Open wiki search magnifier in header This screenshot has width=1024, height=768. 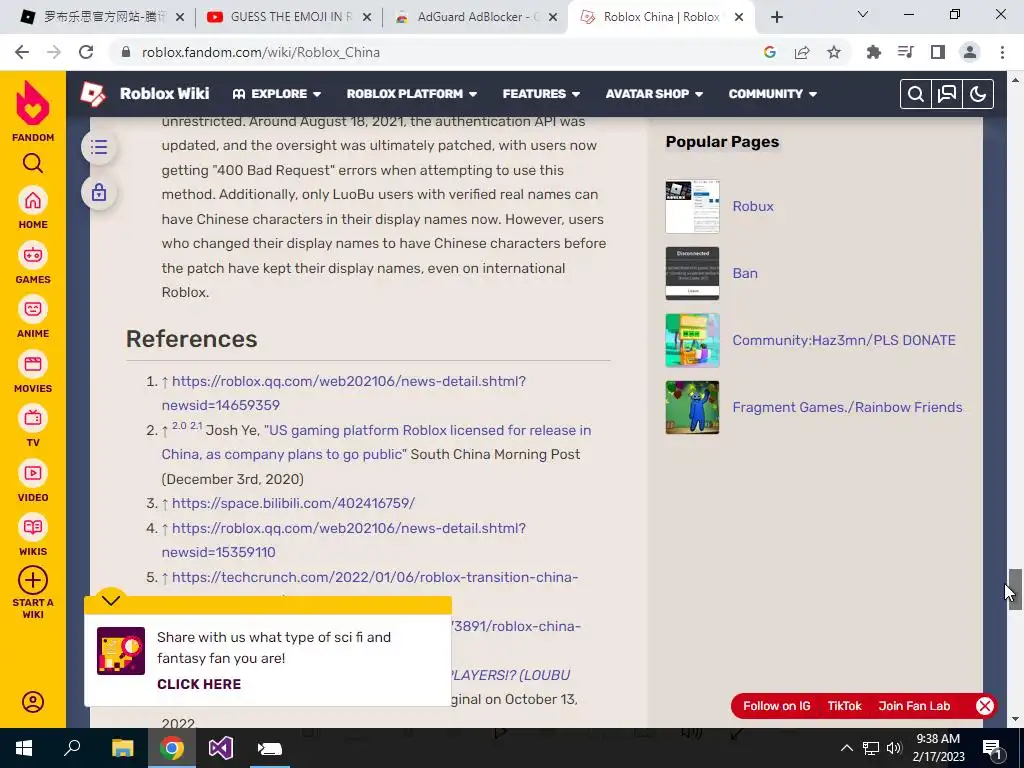click(916, 94)
